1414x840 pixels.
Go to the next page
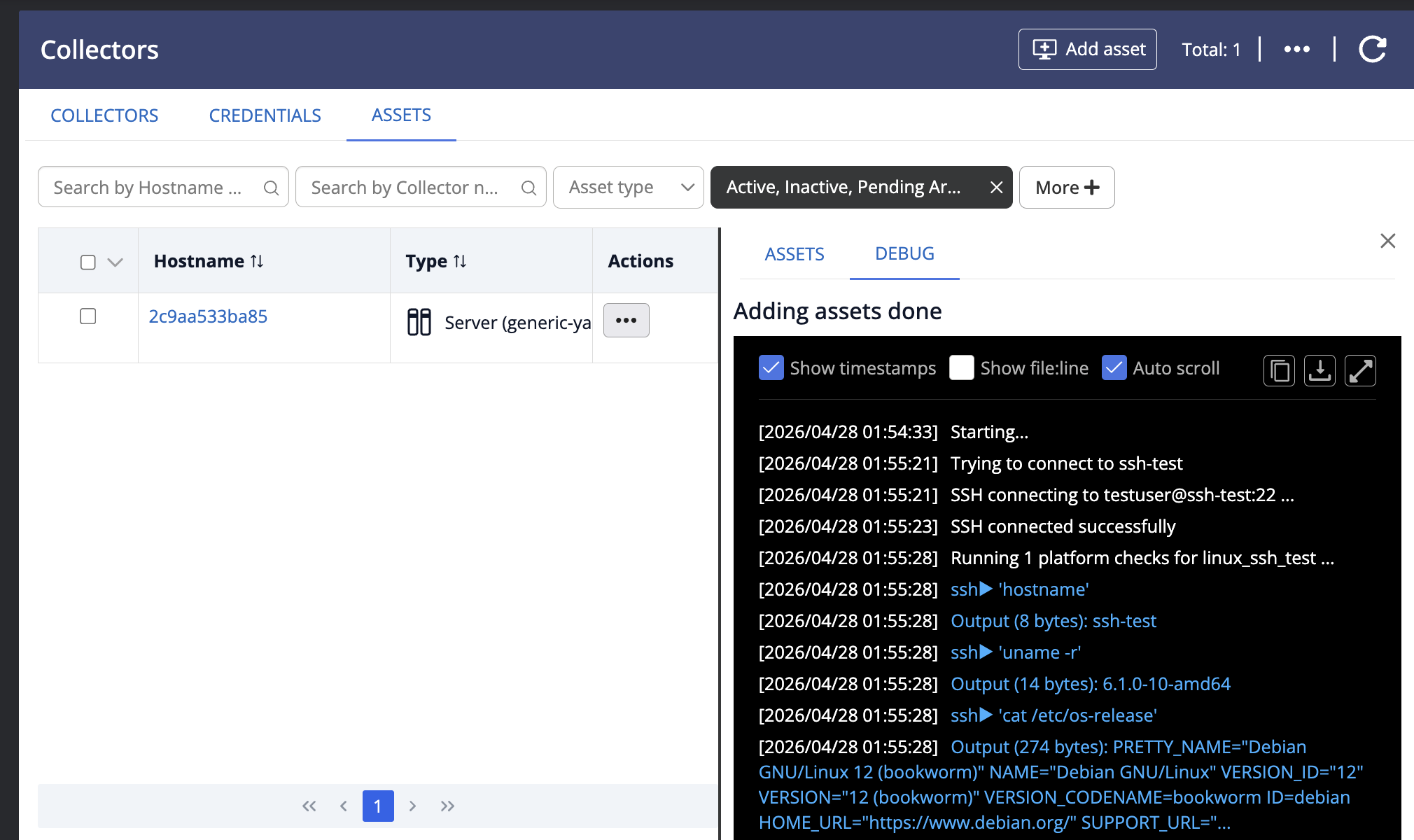click(x=412, y=806)
